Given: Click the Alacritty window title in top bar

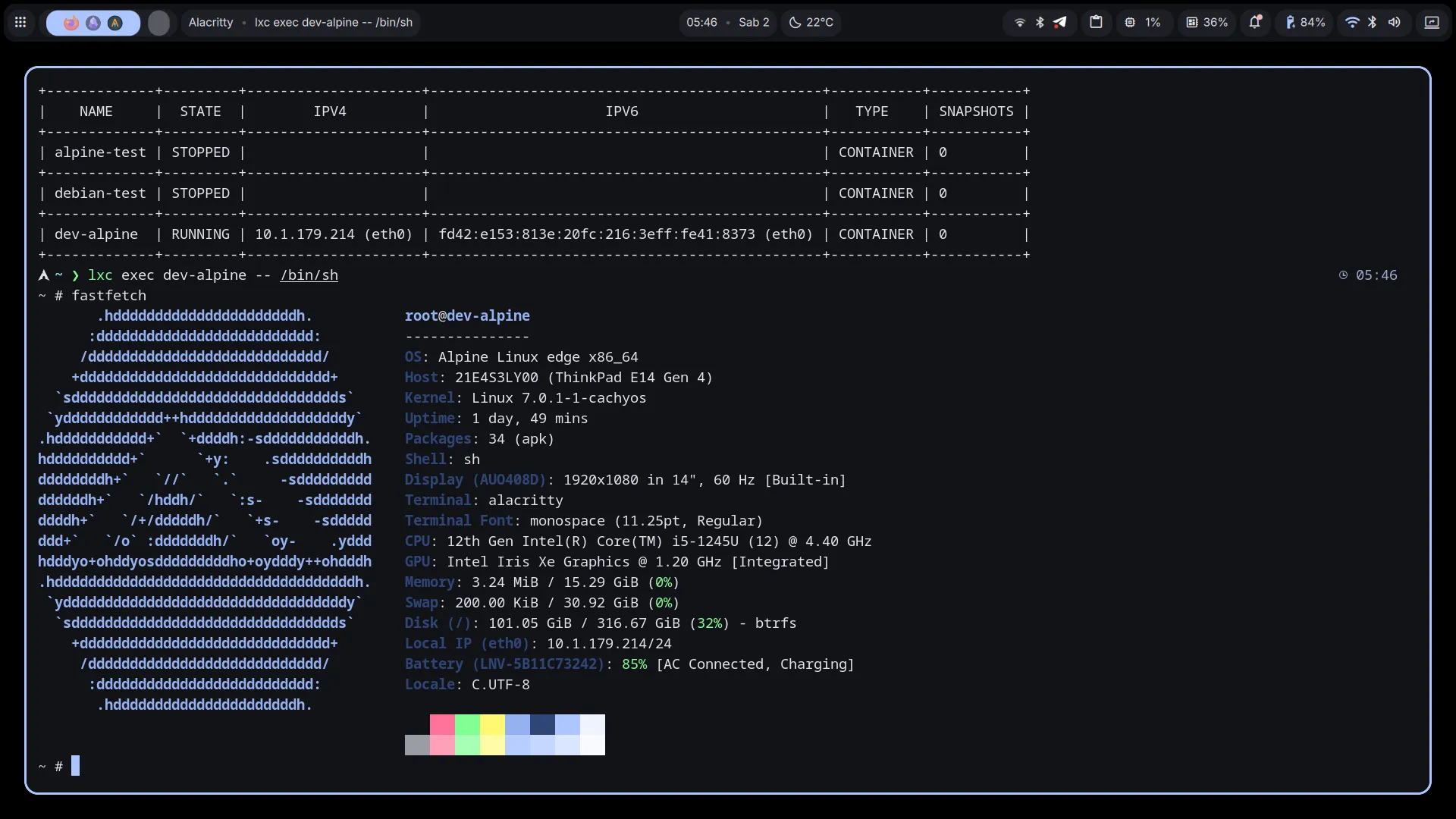Looking at the screenshot, I should pos(211,23).
